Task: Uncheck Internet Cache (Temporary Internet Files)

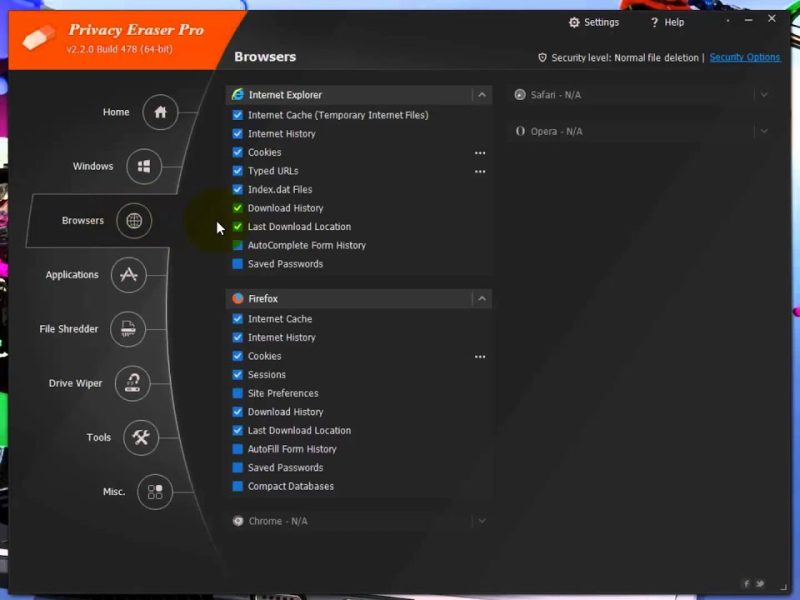Action: [237, 115]
